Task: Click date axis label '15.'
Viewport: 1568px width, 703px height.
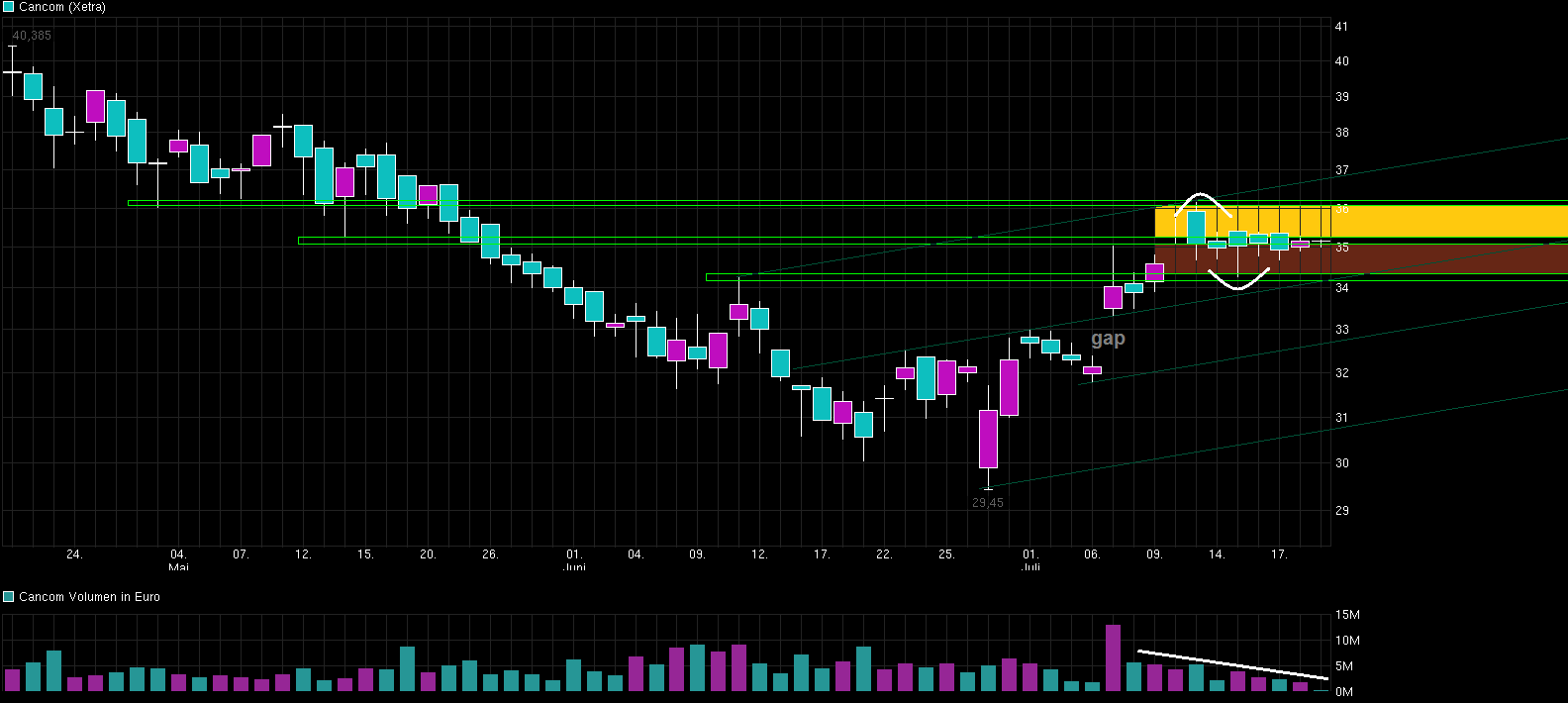Action: click(365, 554)
